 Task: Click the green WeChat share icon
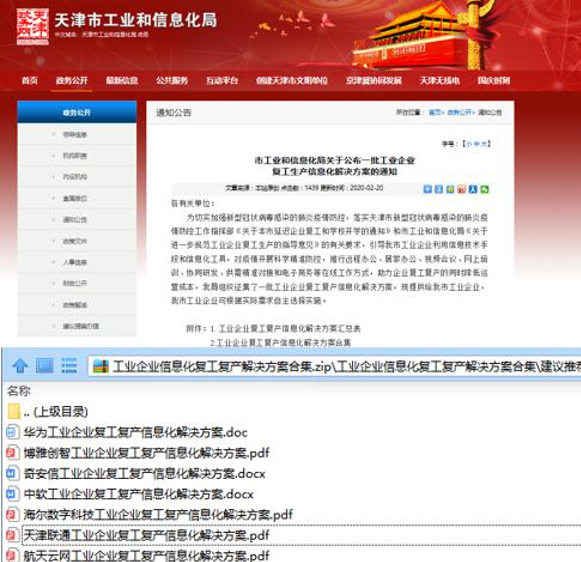(x=484, y=189)
